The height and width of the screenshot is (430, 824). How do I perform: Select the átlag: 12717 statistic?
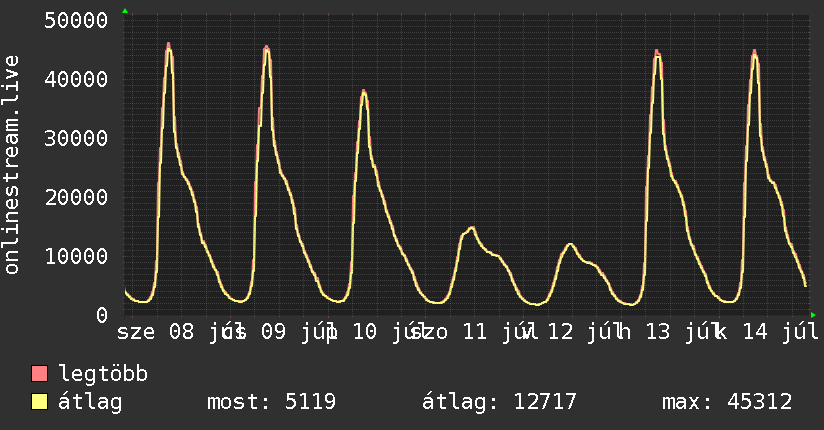tap(499, 402)
